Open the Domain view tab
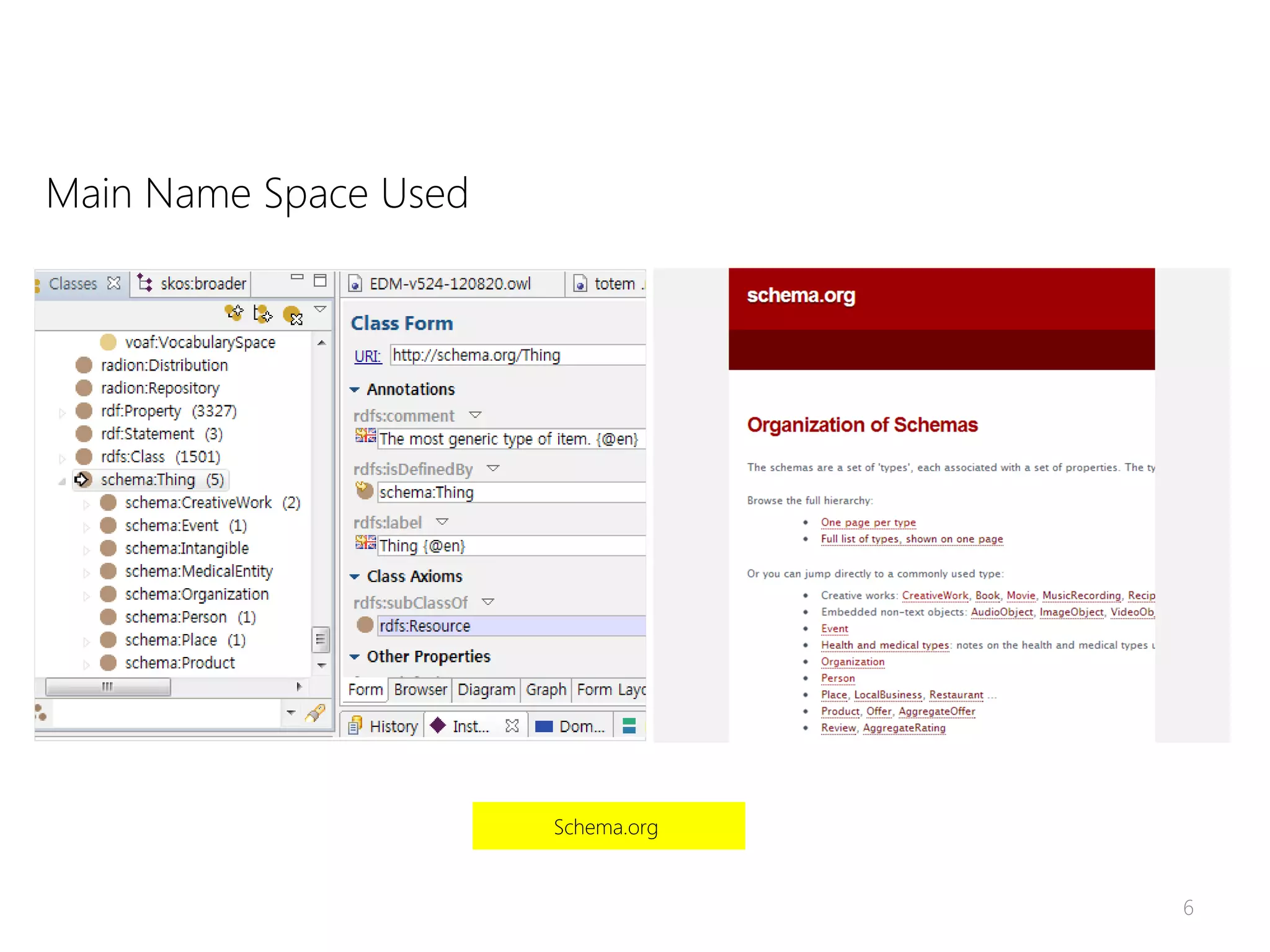Viewport: 1270px width, 952px height. pos(571,726)
